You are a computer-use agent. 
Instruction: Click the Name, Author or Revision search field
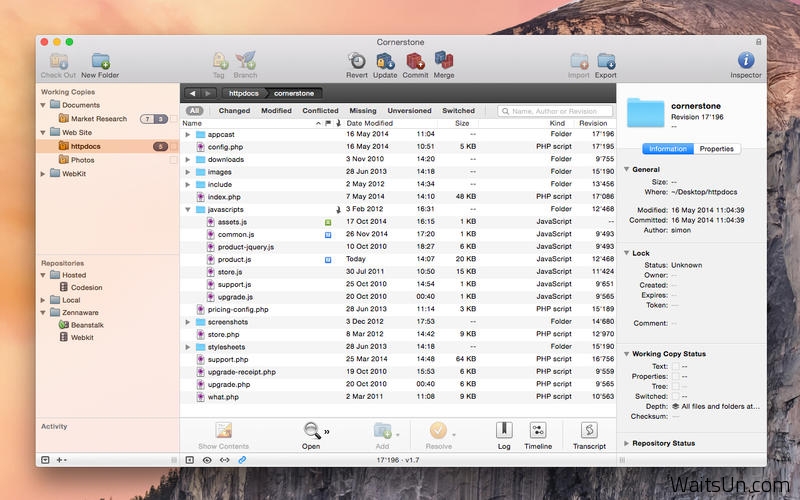pyautogui.click(x=555, y=111)
